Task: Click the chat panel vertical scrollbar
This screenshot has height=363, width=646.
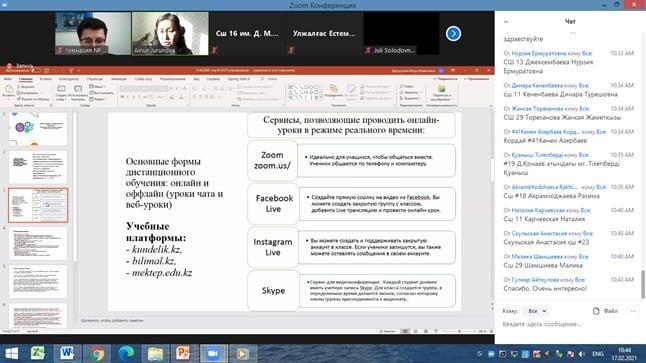Action: (x=643, y=284)
